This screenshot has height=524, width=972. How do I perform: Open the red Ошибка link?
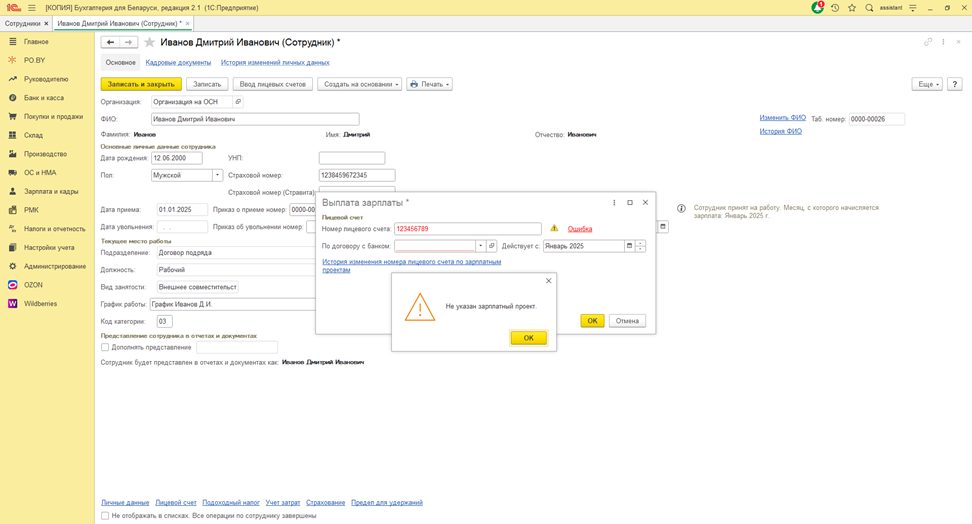[580, 229]
